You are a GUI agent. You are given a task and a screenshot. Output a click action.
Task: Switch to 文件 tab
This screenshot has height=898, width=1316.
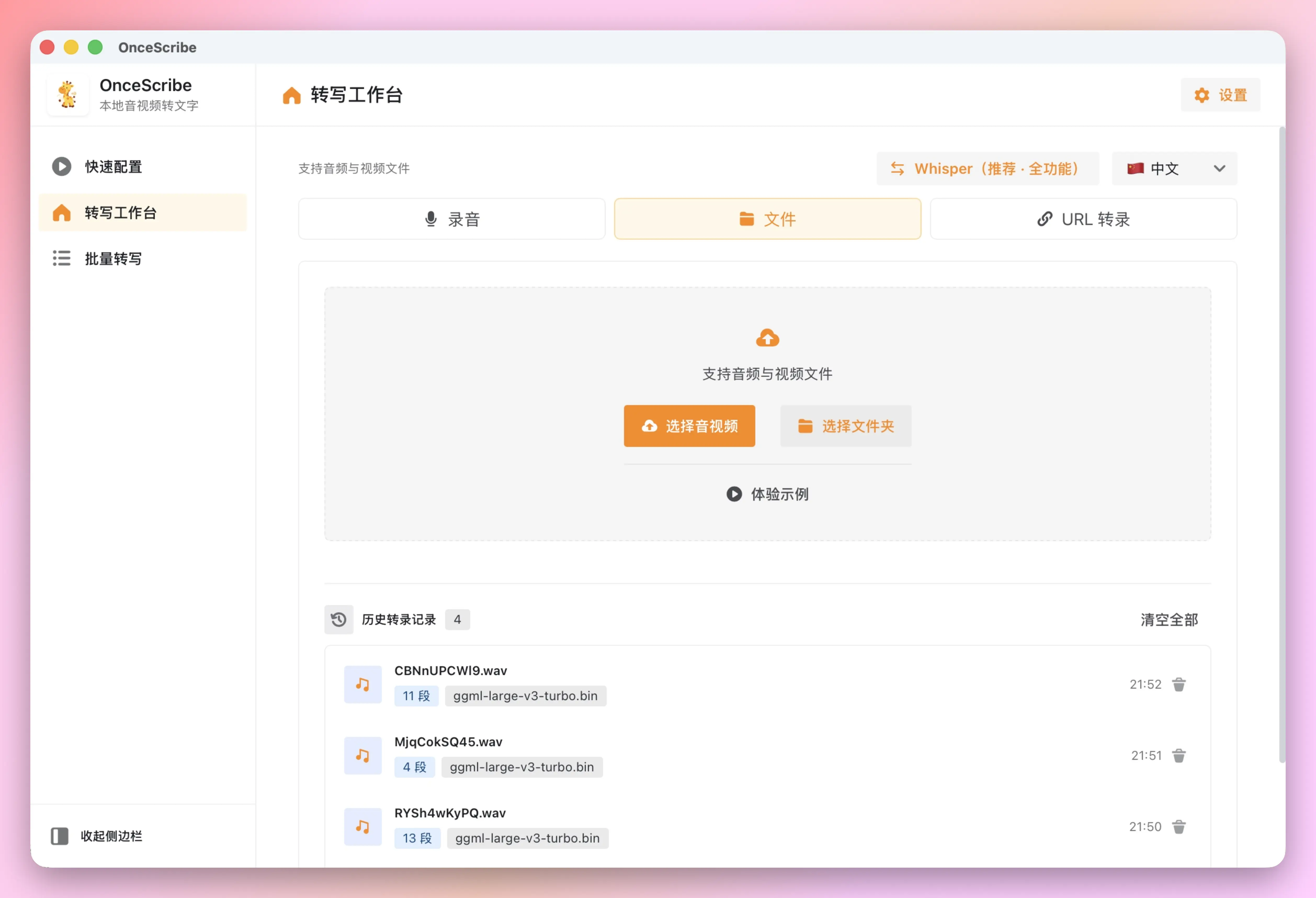(767, 219)
